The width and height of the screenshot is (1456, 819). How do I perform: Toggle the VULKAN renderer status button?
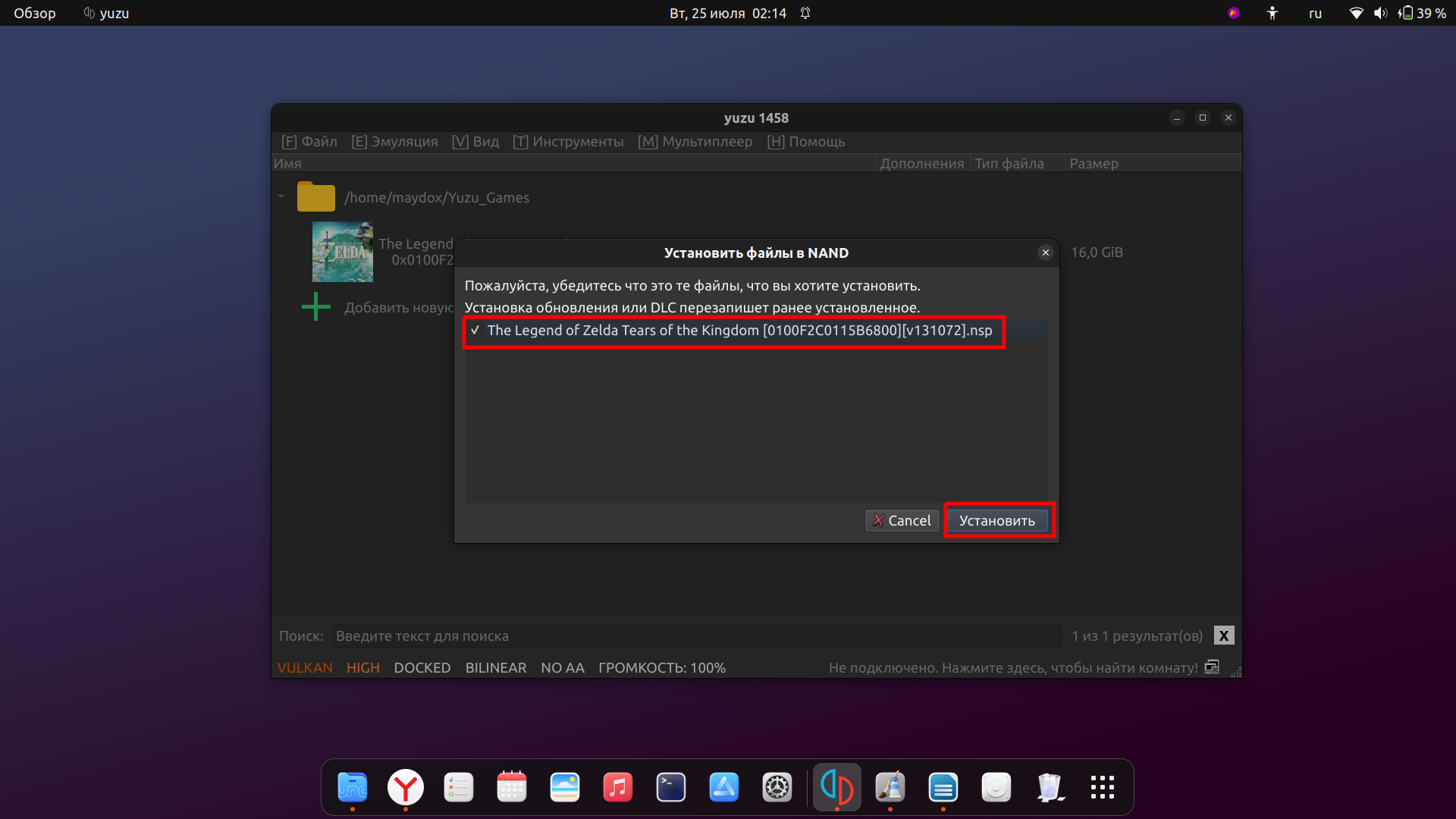[x=305, y=667]
